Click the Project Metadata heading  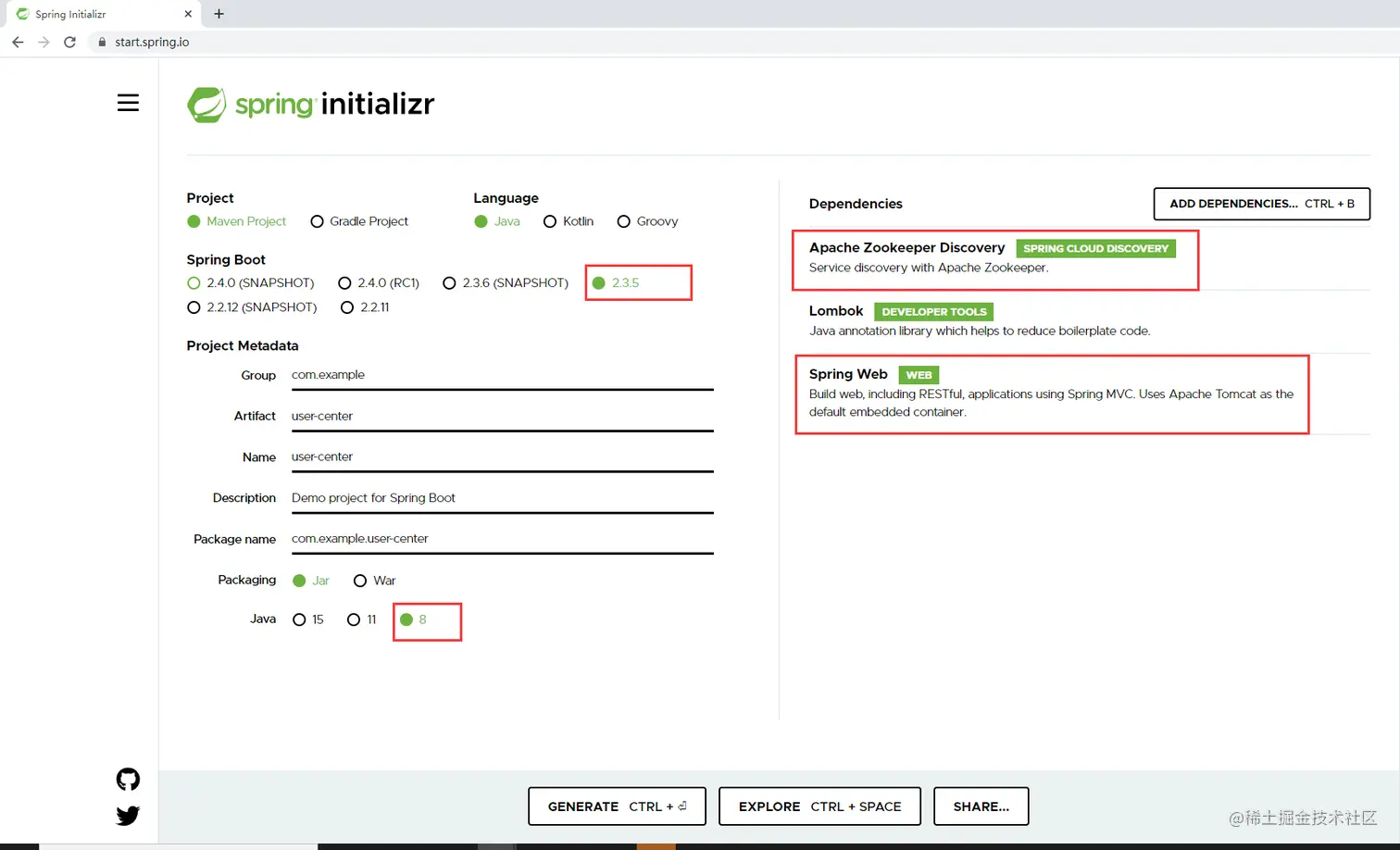point(243,345)
